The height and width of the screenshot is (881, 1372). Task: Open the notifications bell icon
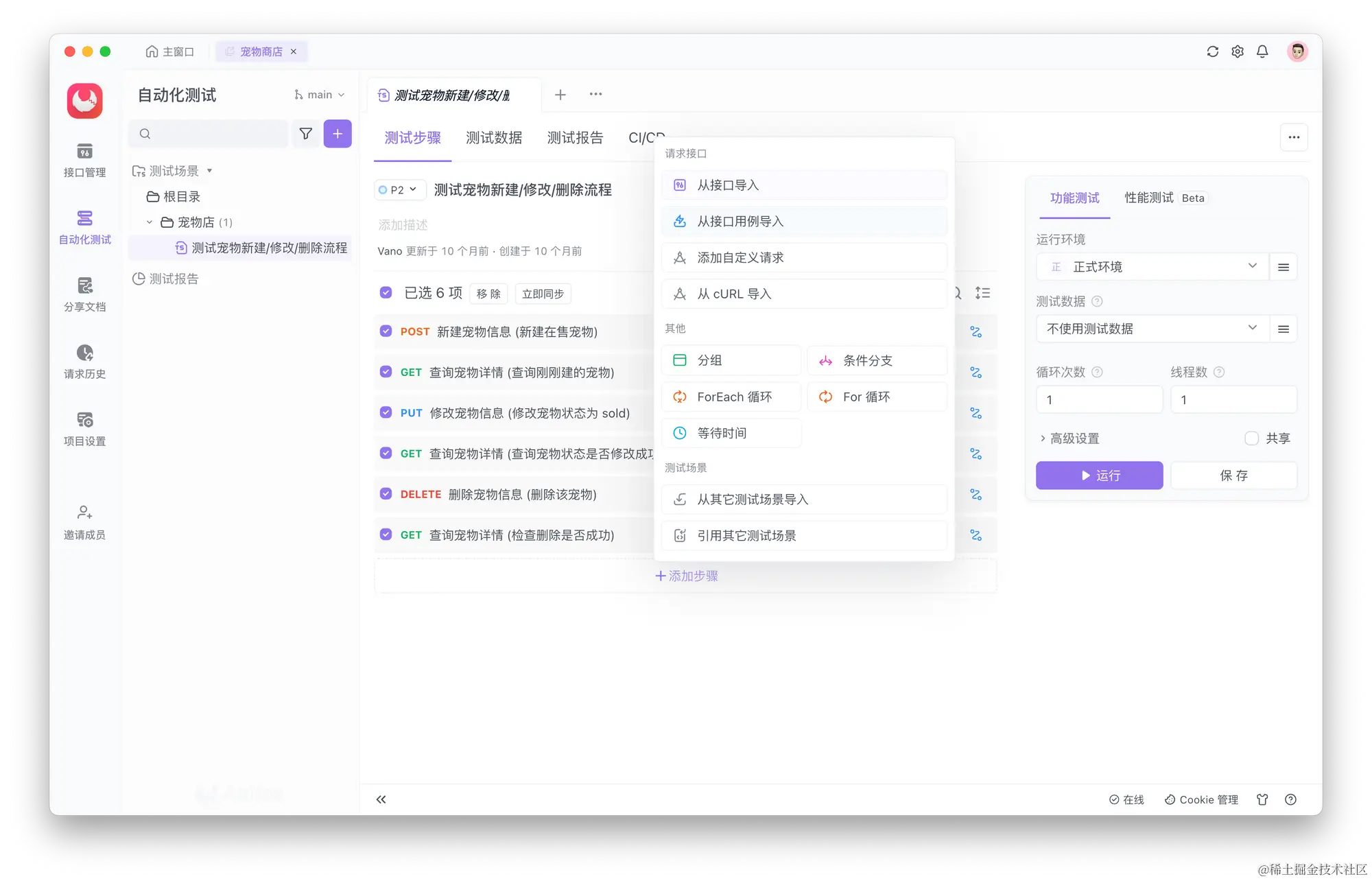[x=1262, y=51]
